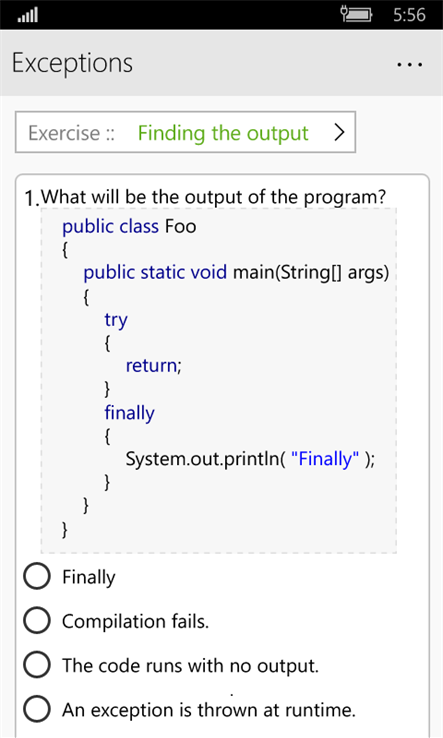Tap the question "What will be the output"
Viewport: 443px width, 738px height.
point(213,197)
